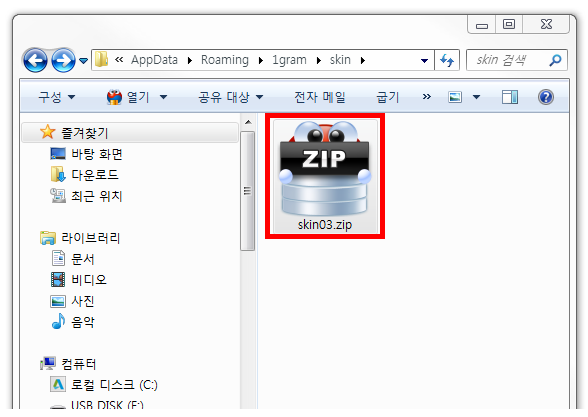Toggle the preview pane icon

(510, 97)
